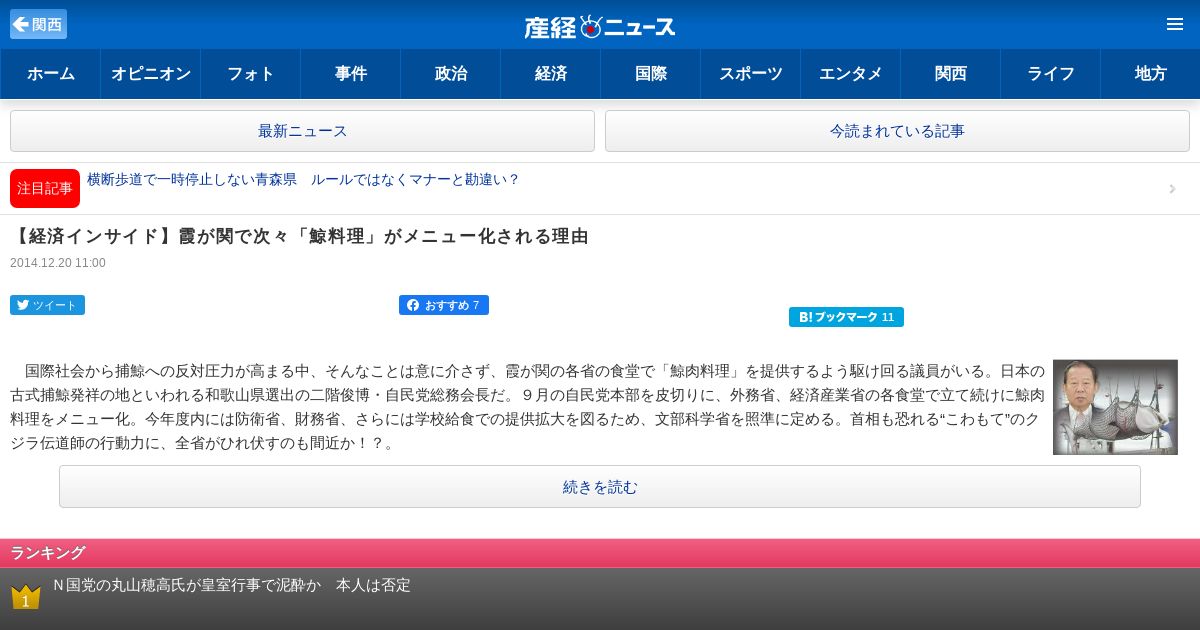Open the スポーツ tab

coord(750,74)
